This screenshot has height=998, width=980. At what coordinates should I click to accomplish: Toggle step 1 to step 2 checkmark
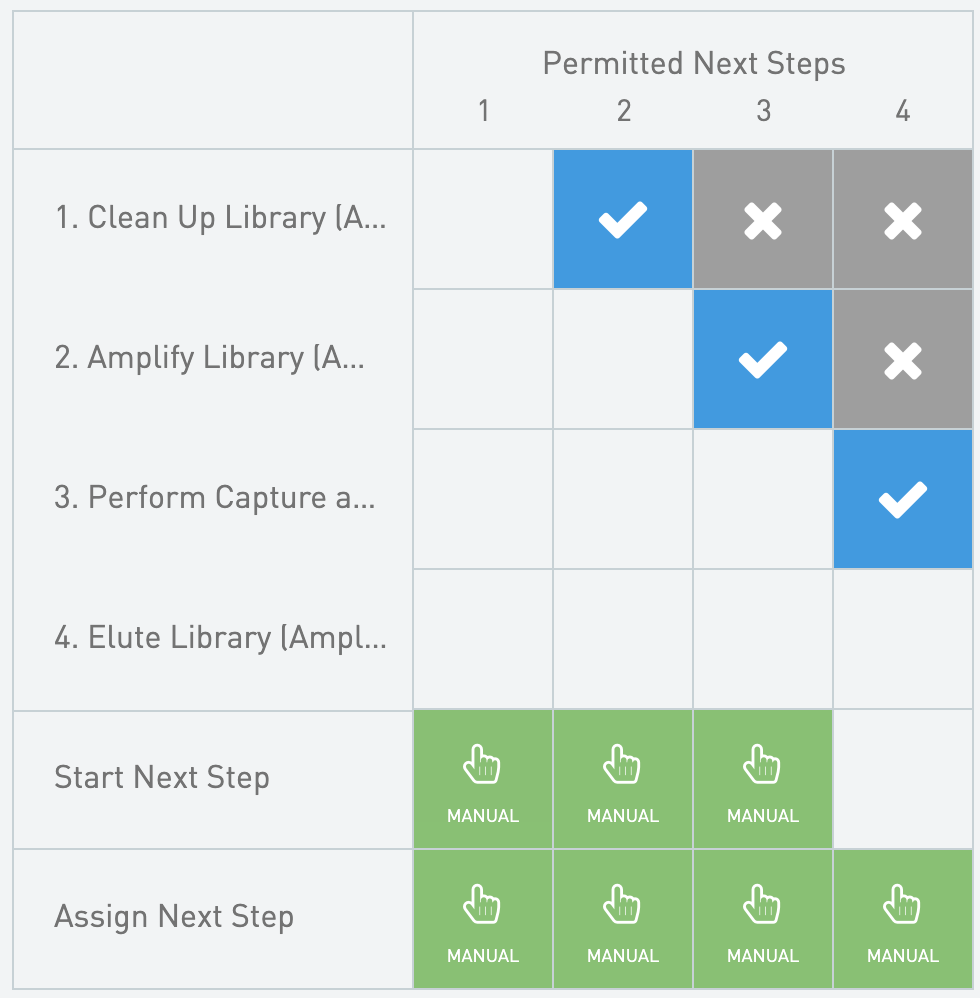tap(622, 219)
